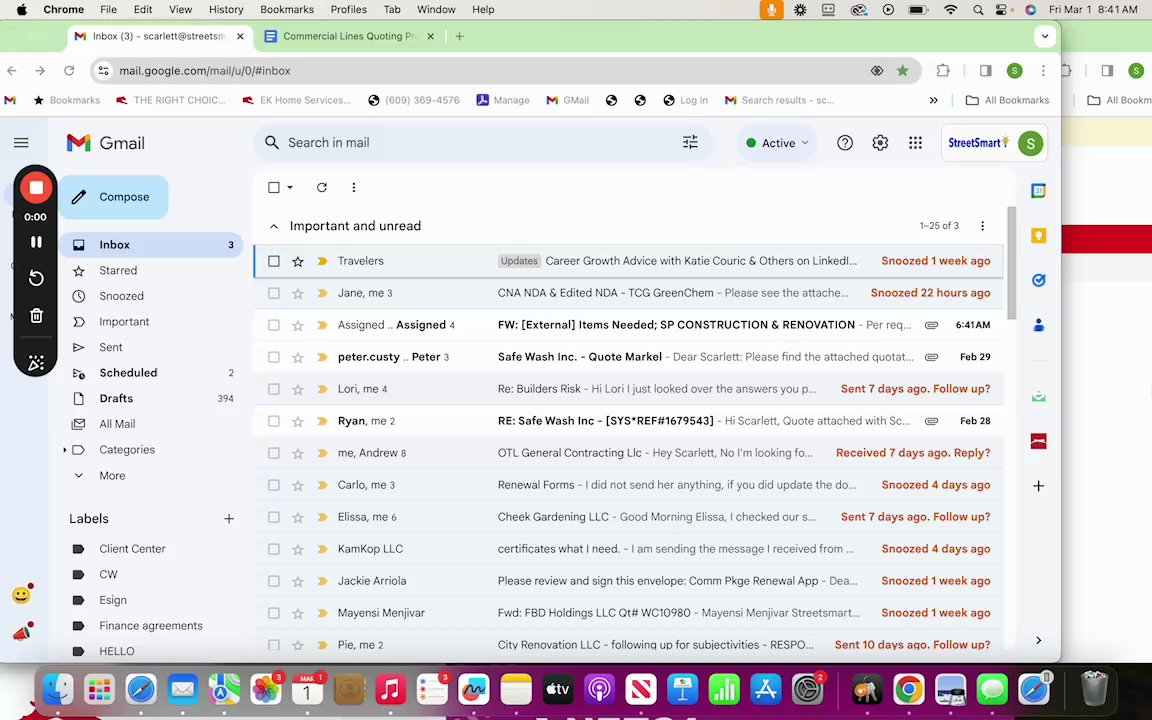Open OTL General Contracting Llc email
Screen dimensions: 1152x720
point(628,453)
